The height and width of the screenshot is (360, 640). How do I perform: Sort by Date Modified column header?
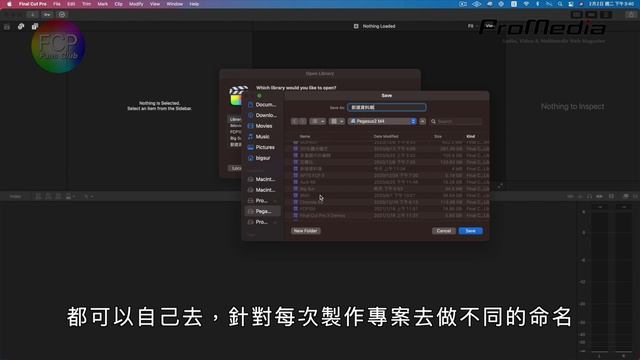pyautogui.click(x=386, y=136)
